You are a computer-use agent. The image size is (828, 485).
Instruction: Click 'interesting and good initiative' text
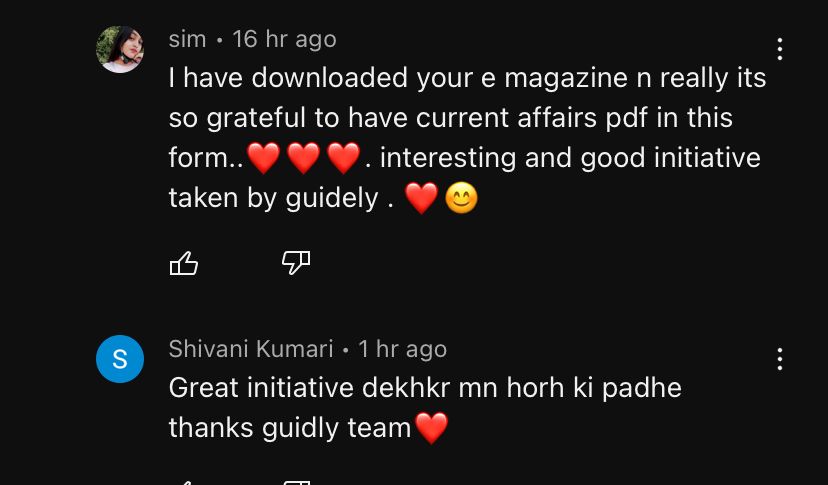(570, 158)
